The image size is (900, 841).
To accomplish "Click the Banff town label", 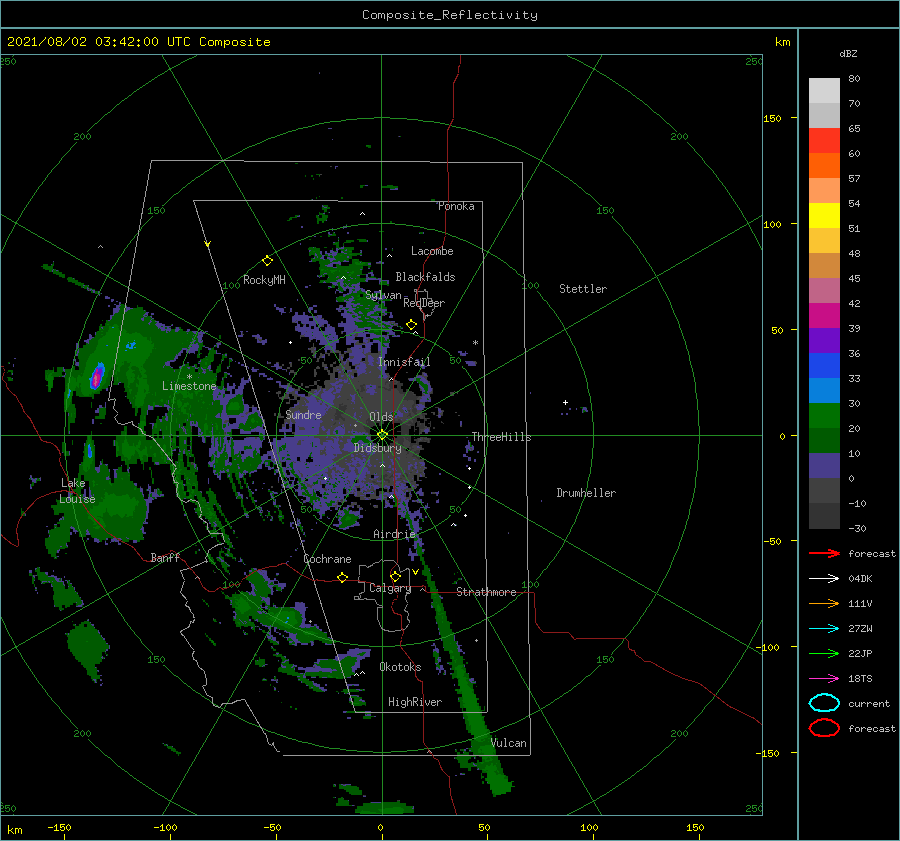I will (x=165, y=557).
